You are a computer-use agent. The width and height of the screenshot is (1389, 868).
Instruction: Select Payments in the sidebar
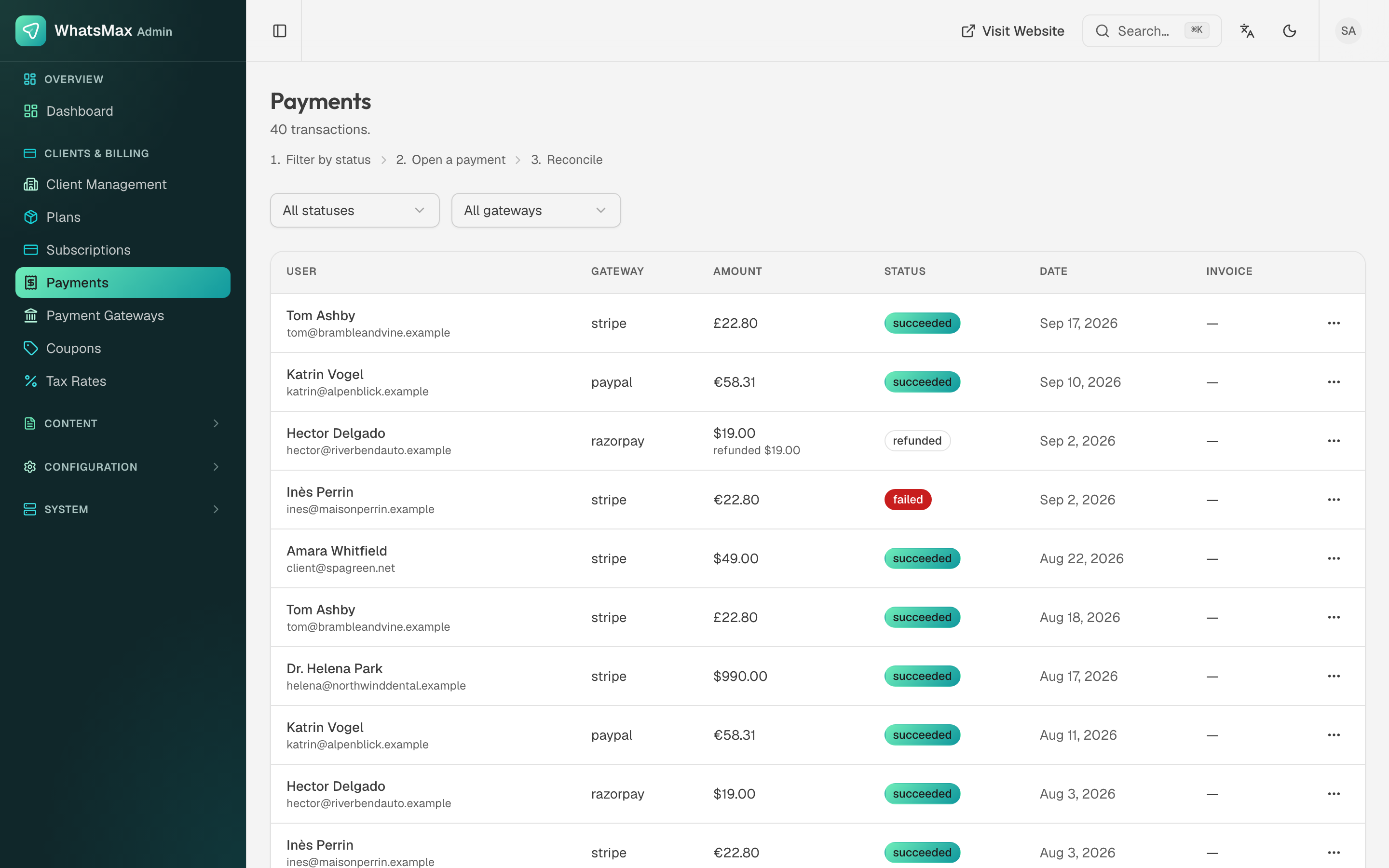point(123,283)
